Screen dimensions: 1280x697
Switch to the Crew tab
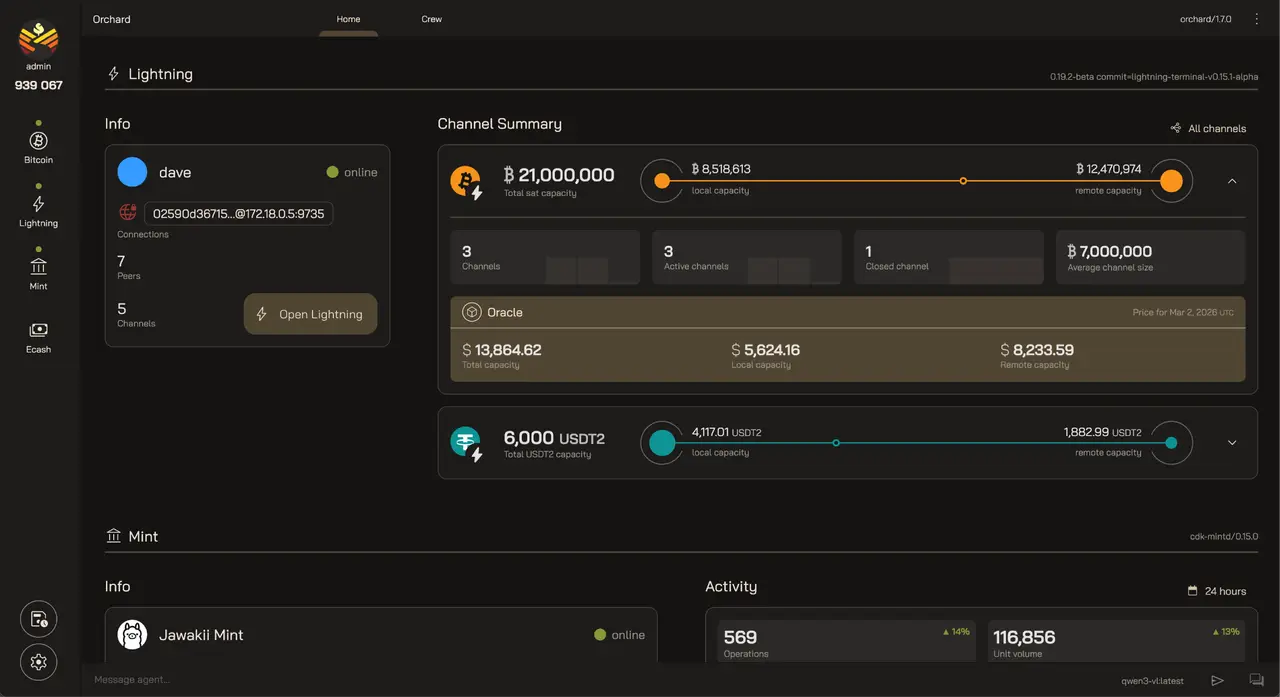(x=432, y=19)
